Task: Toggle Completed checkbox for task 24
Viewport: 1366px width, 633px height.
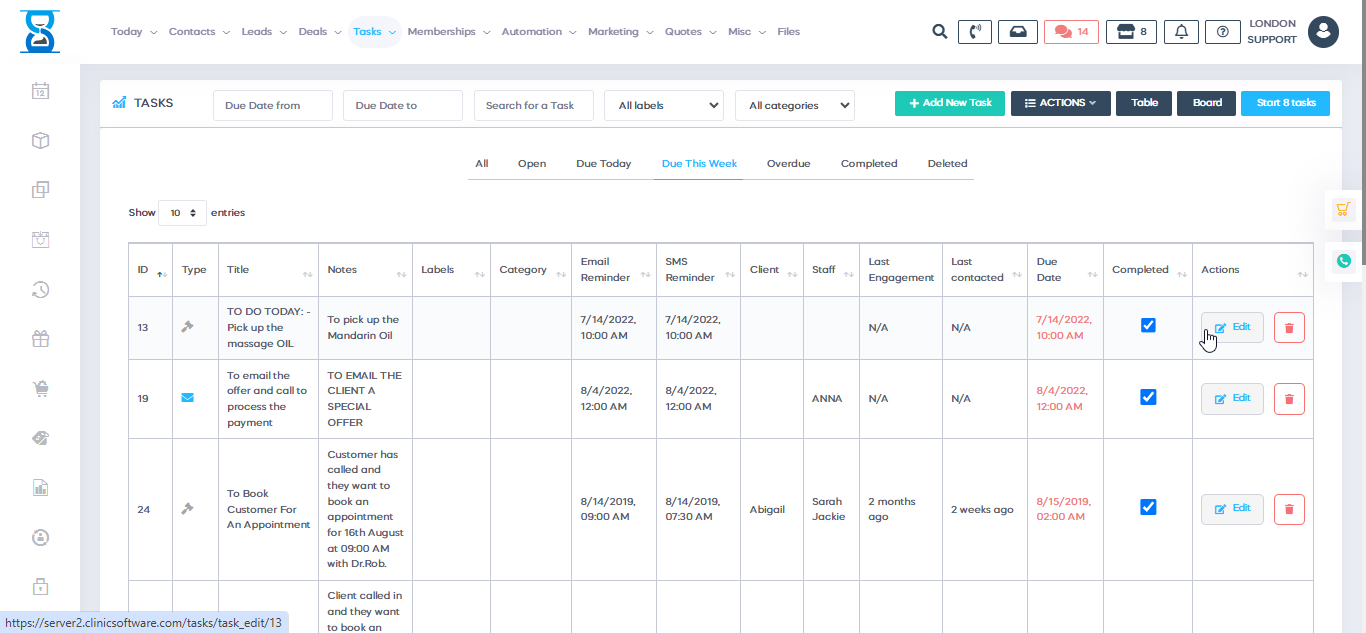Action: click(1148, 507)
